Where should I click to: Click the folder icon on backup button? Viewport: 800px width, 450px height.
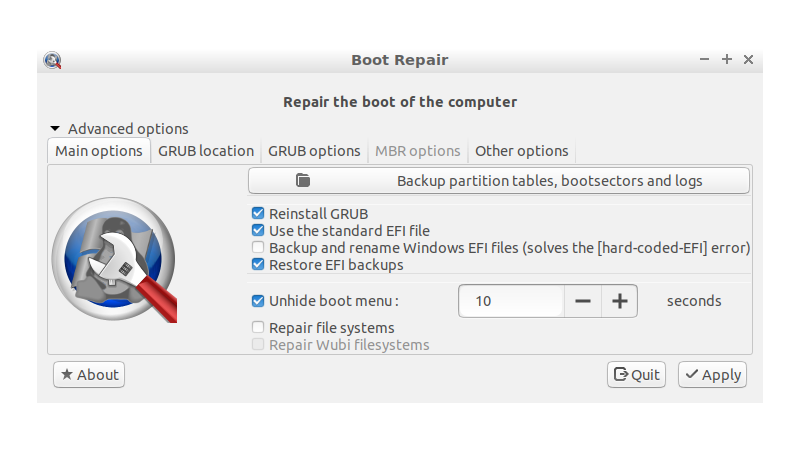304,181
